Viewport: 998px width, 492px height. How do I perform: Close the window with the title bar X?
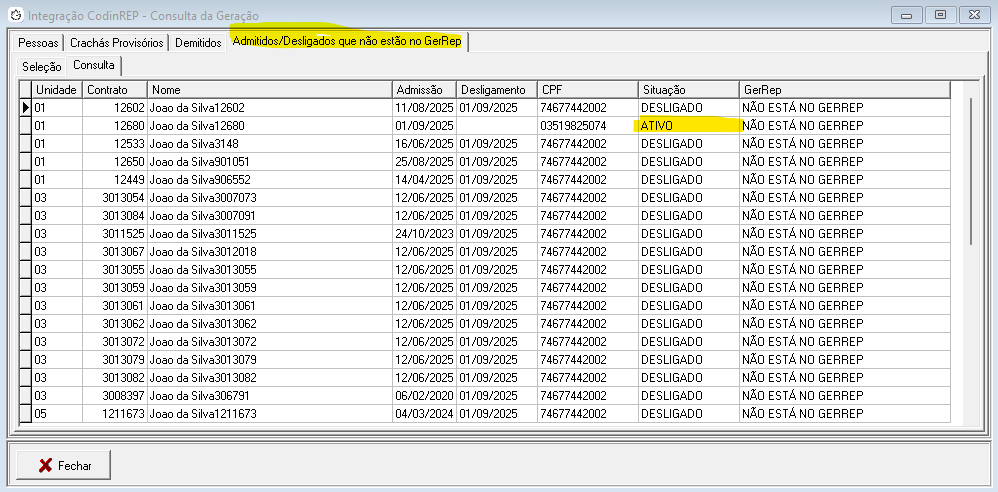(973, 14)
